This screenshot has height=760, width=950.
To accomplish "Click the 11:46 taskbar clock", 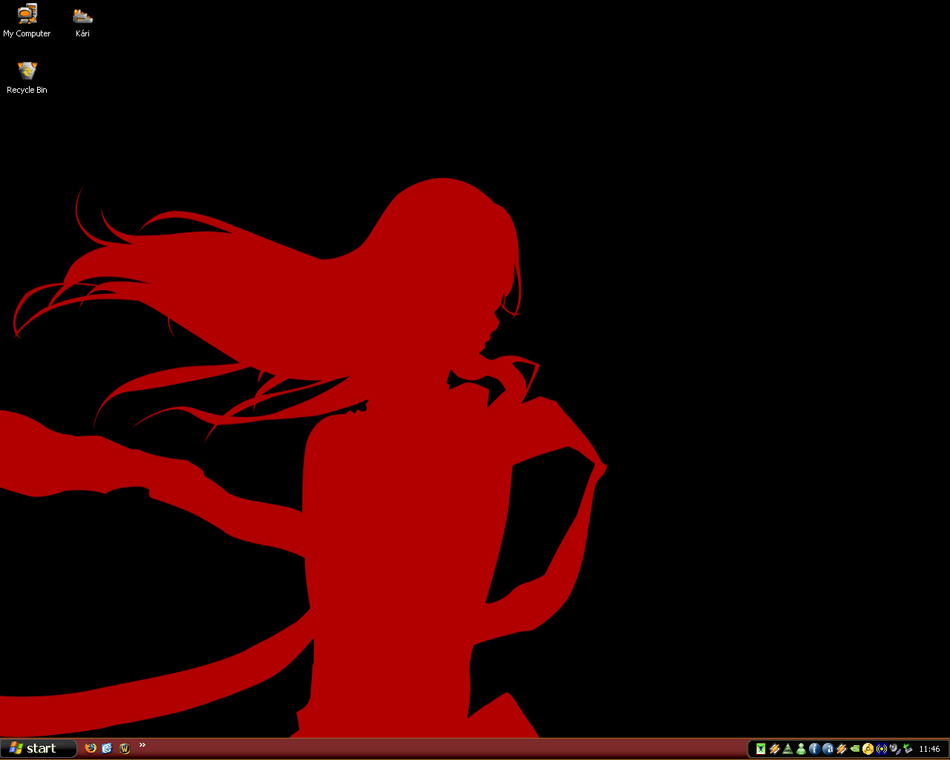I will point(929,750).
